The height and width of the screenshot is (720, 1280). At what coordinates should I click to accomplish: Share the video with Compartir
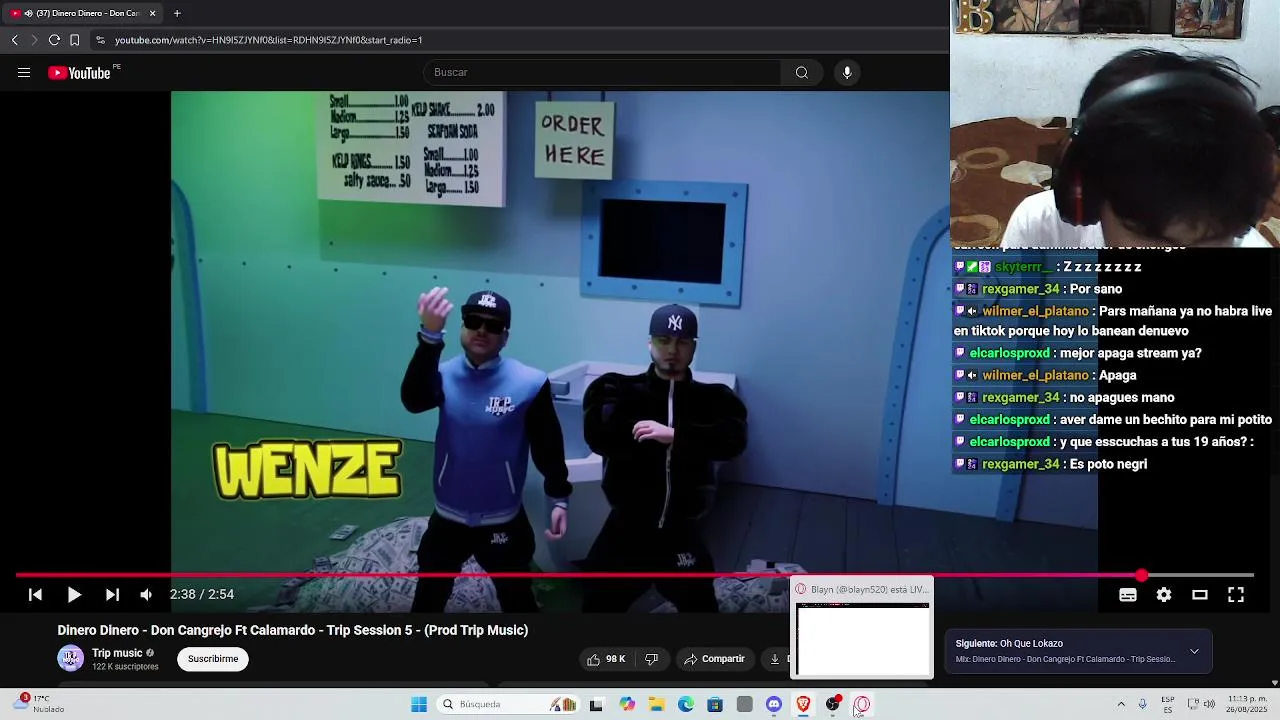pos(714,659)
